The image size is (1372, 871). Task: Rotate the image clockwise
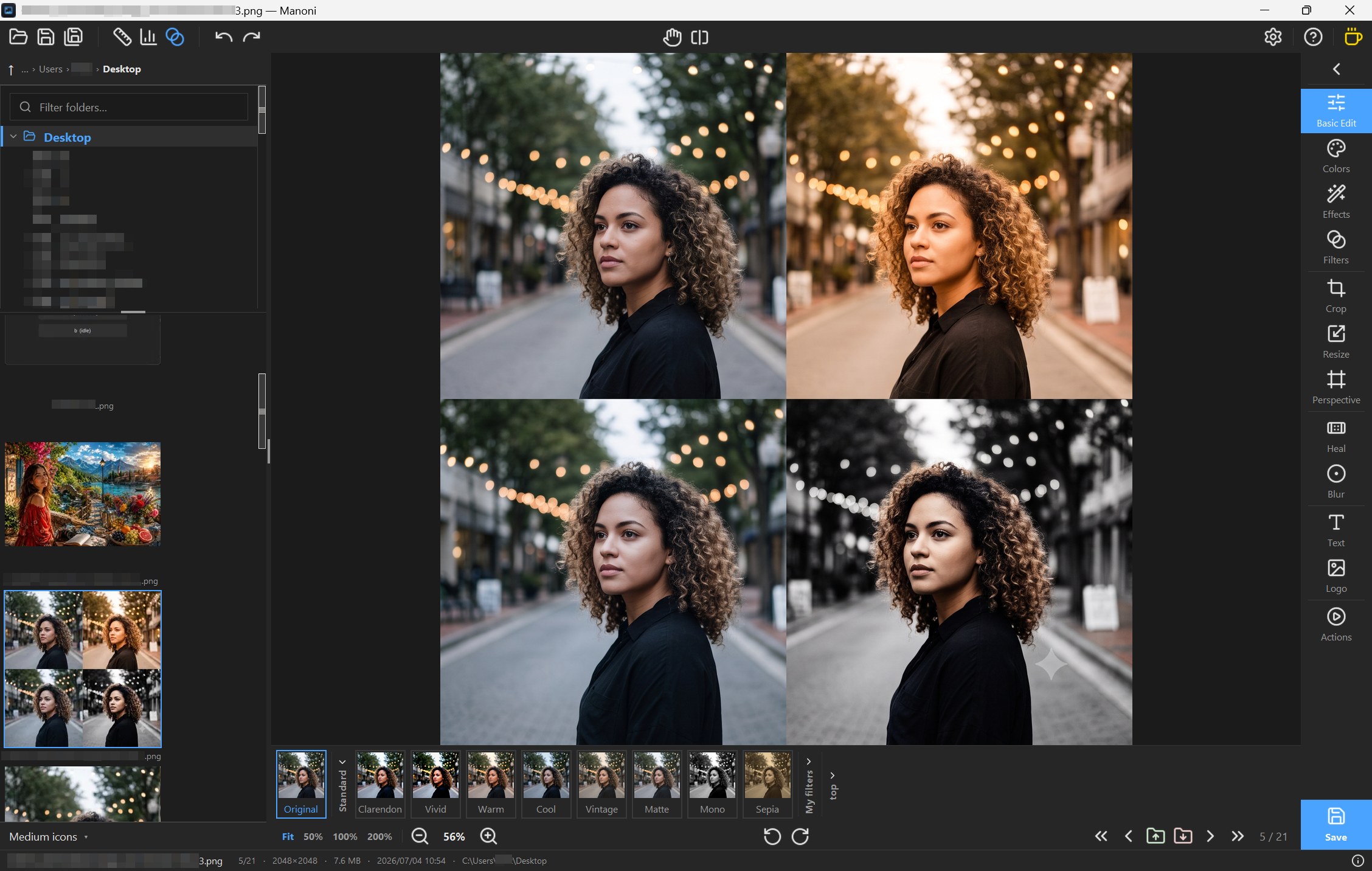coord(800,837)
